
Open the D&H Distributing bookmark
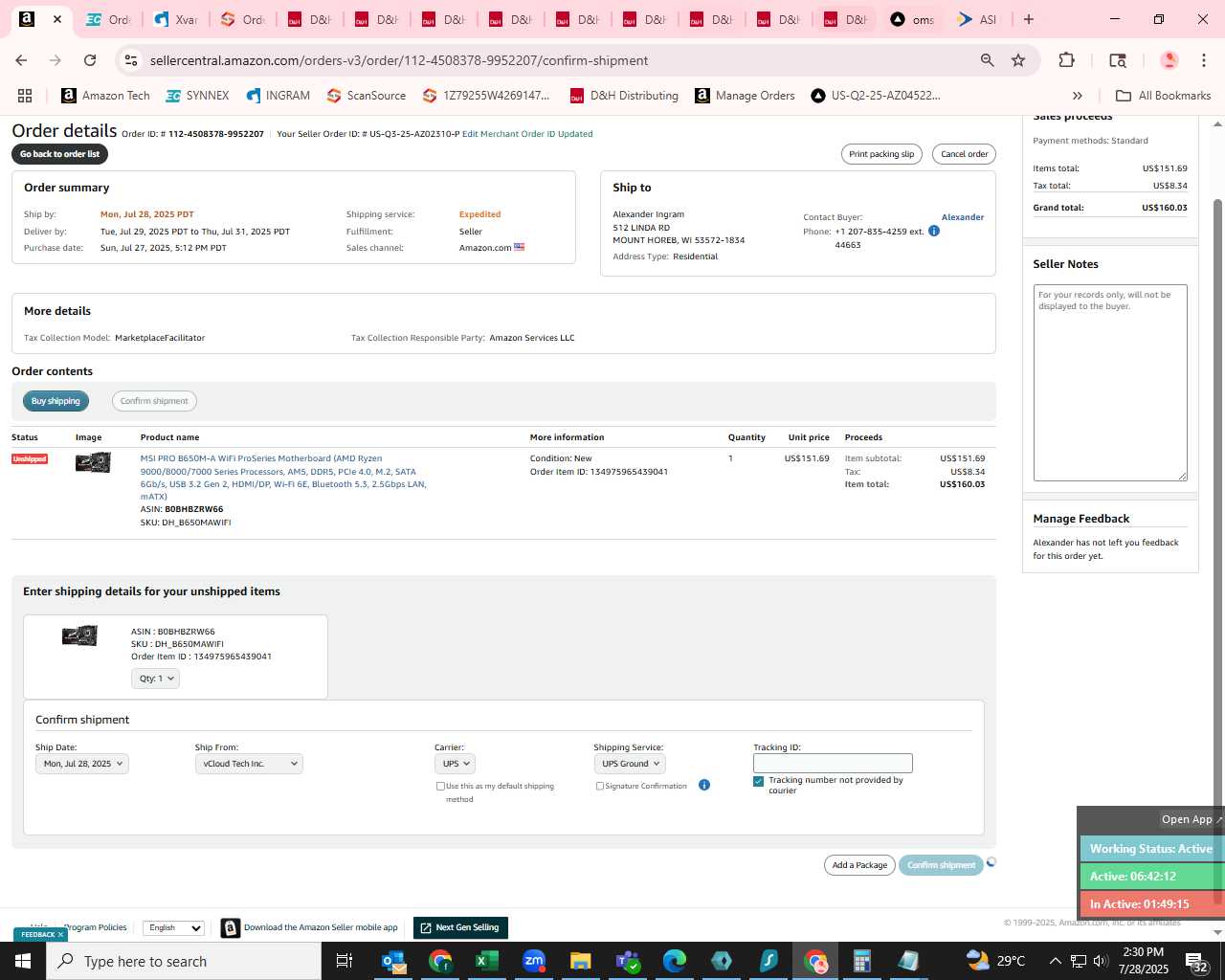click(624, 96)
